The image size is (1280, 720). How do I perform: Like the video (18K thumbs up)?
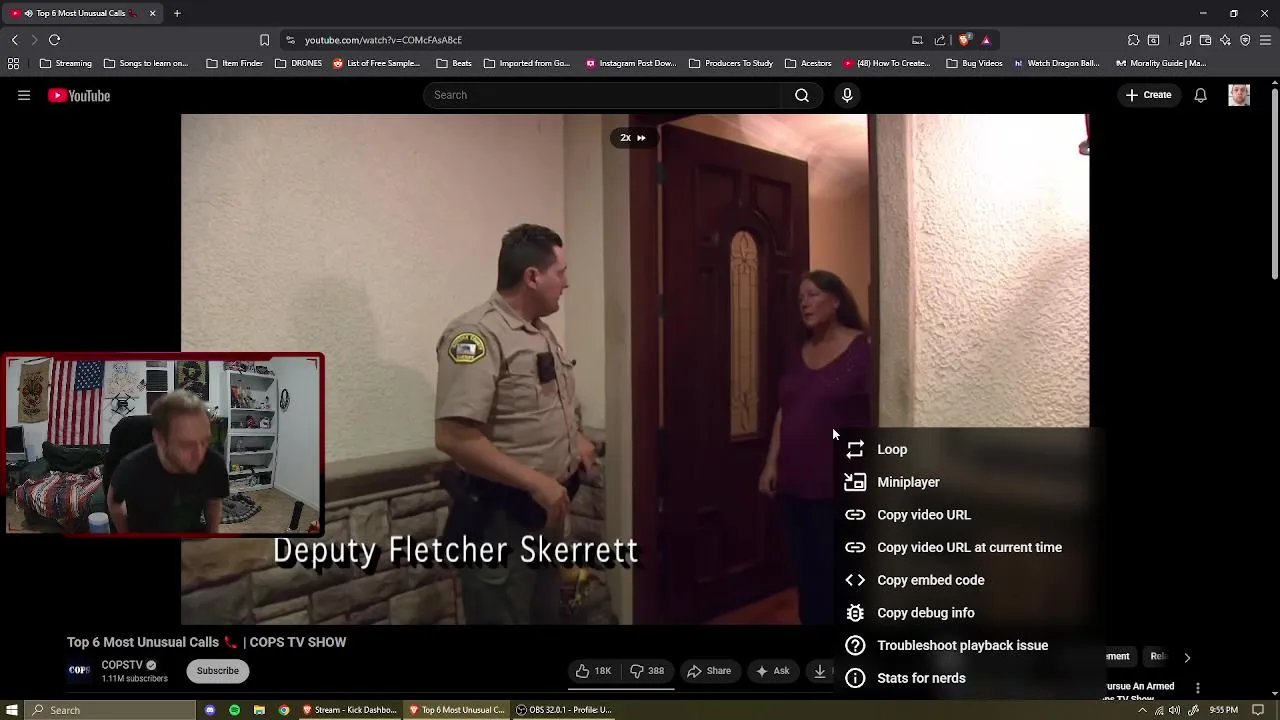click(x=594, y=671)
